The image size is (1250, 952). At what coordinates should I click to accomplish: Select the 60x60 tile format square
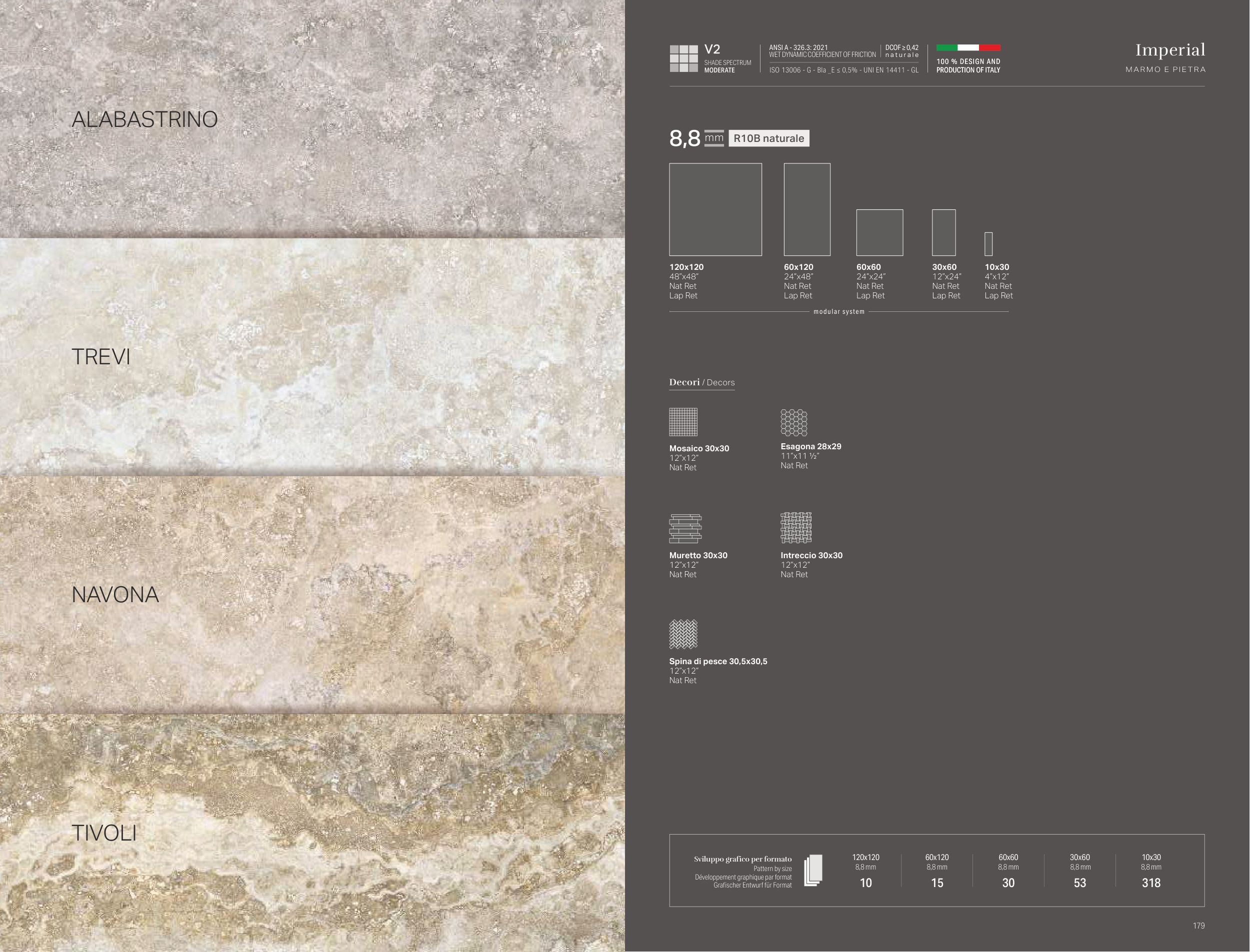(879, 233)
